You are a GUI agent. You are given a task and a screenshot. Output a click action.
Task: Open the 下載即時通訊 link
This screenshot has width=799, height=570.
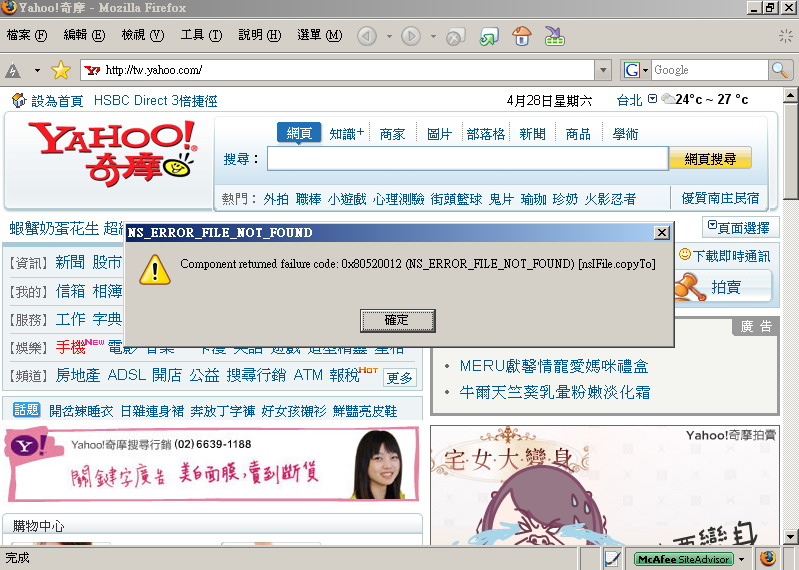(731, 256)
